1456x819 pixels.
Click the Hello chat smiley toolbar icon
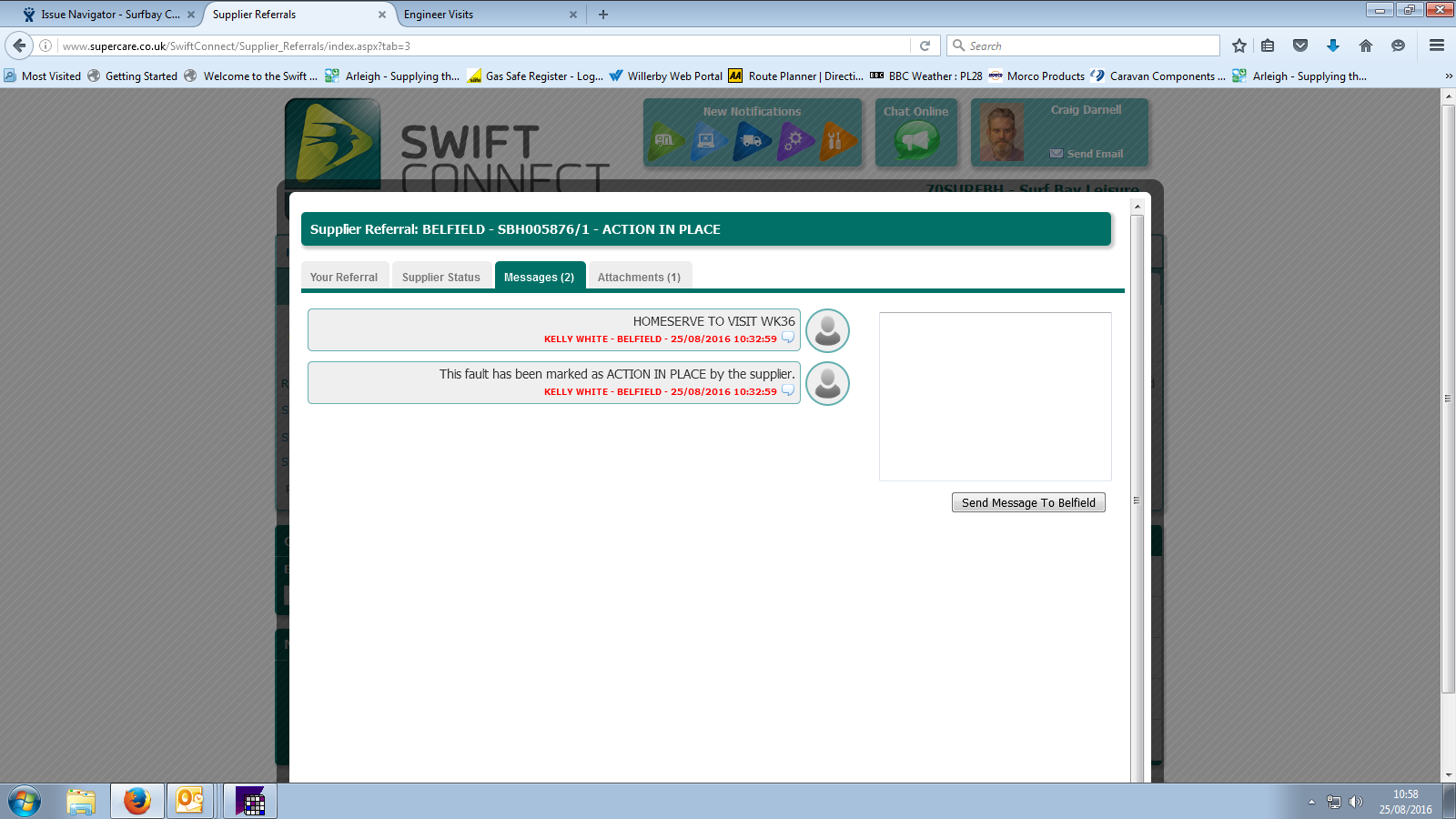point(1399,45)
